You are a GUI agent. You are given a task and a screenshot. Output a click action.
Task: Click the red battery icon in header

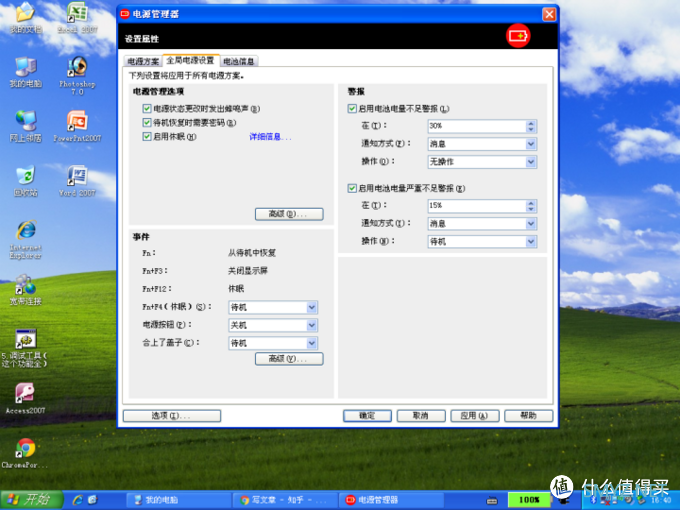(518, 36)
